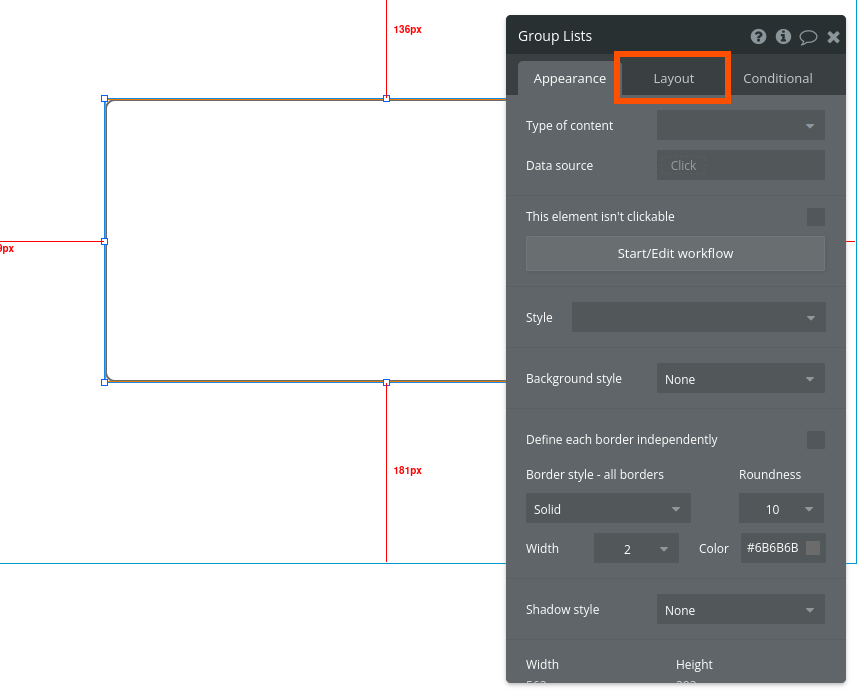Switch to the Appearance tab
This screenshot has height=697, width=864.
[569, 78]
